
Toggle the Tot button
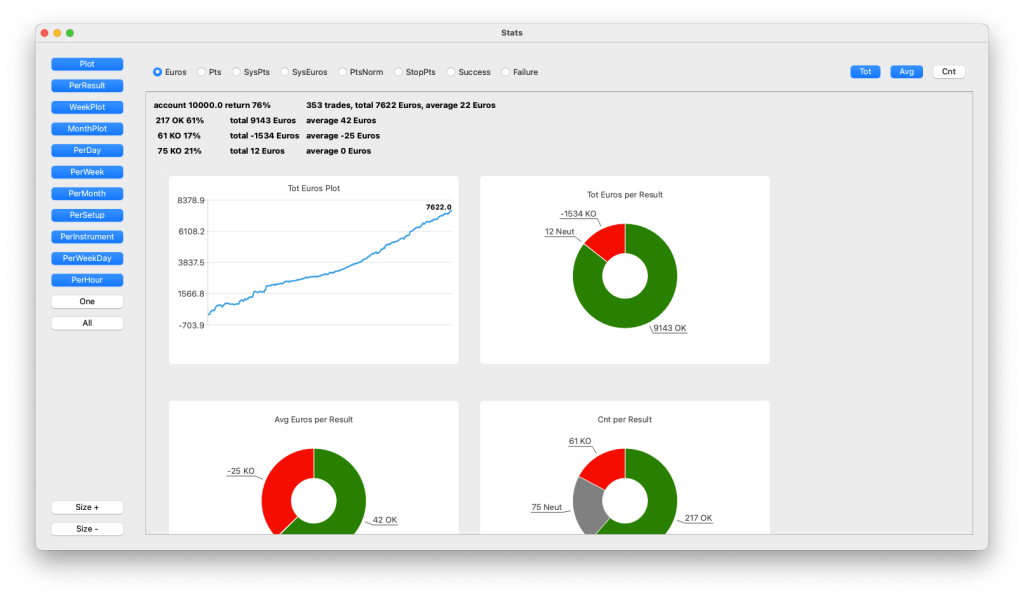[x=865, y=72]
